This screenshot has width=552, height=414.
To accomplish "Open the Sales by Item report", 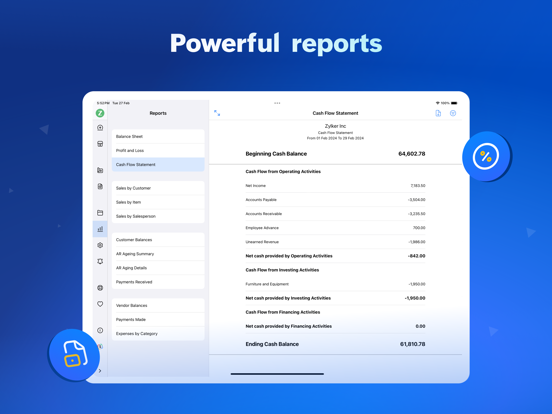I will tap(158, 202).
